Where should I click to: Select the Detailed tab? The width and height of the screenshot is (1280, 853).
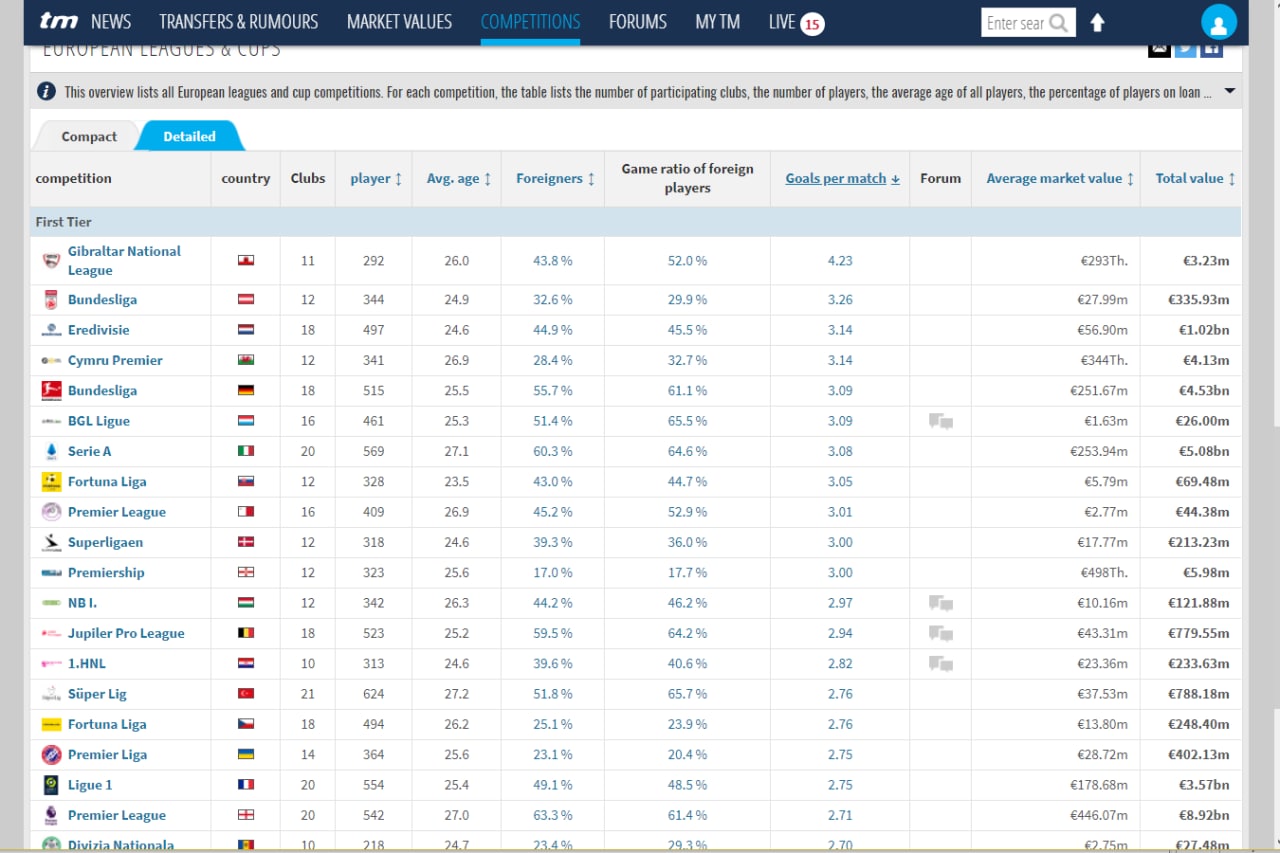point(189,136)
